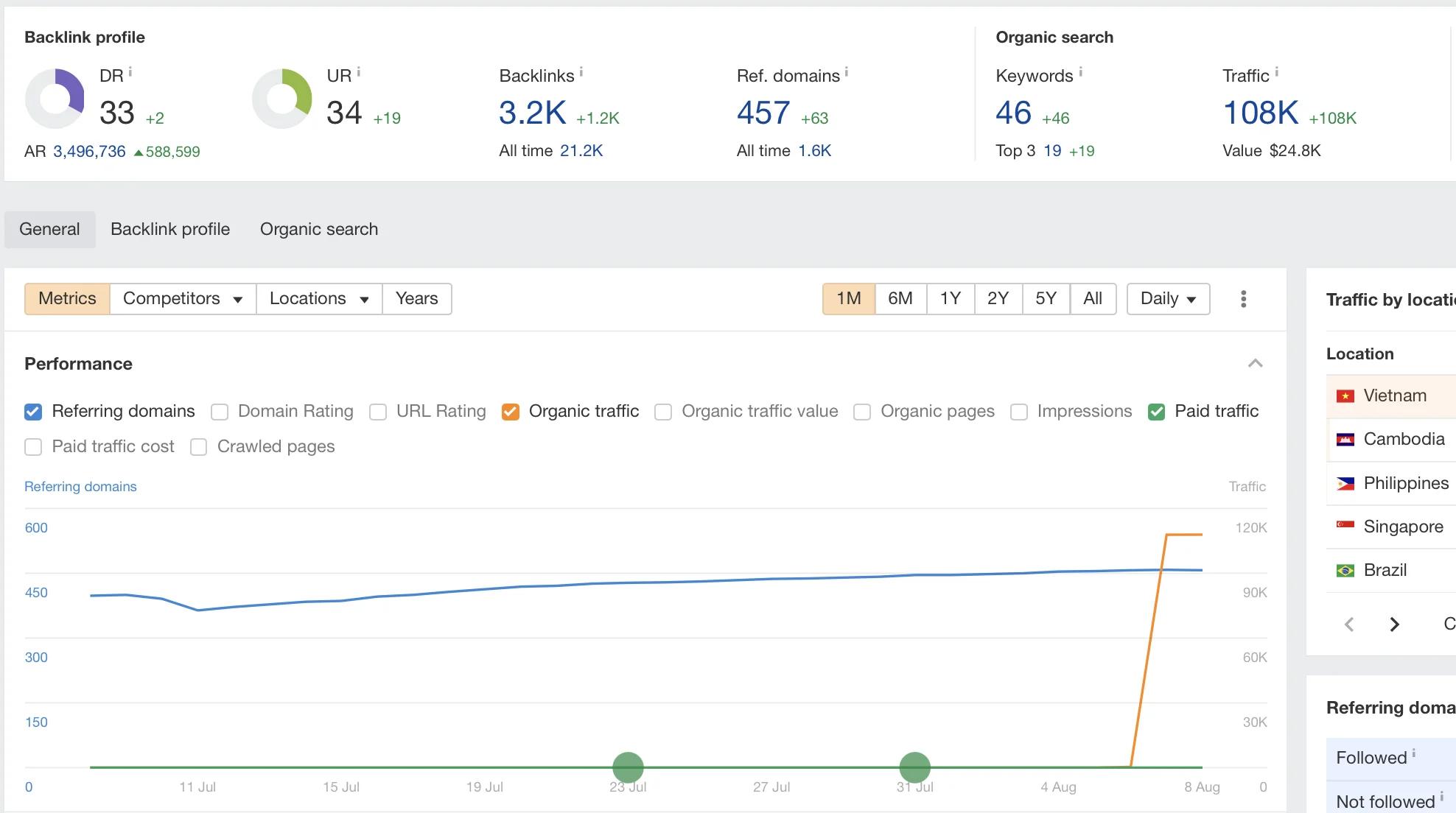This screenshot has height=813, width=1456.
Task: Click the UR info icon
Action: pos(359,72)
